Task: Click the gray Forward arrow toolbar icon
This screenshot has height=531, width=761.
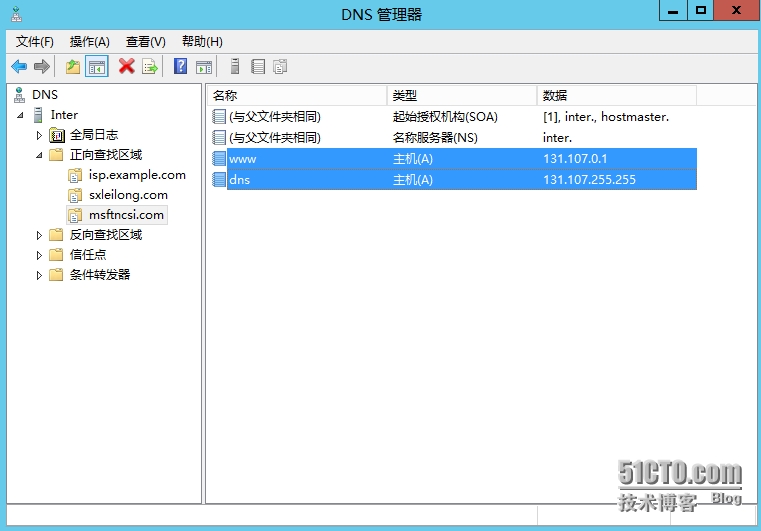Action: (42, 66)
